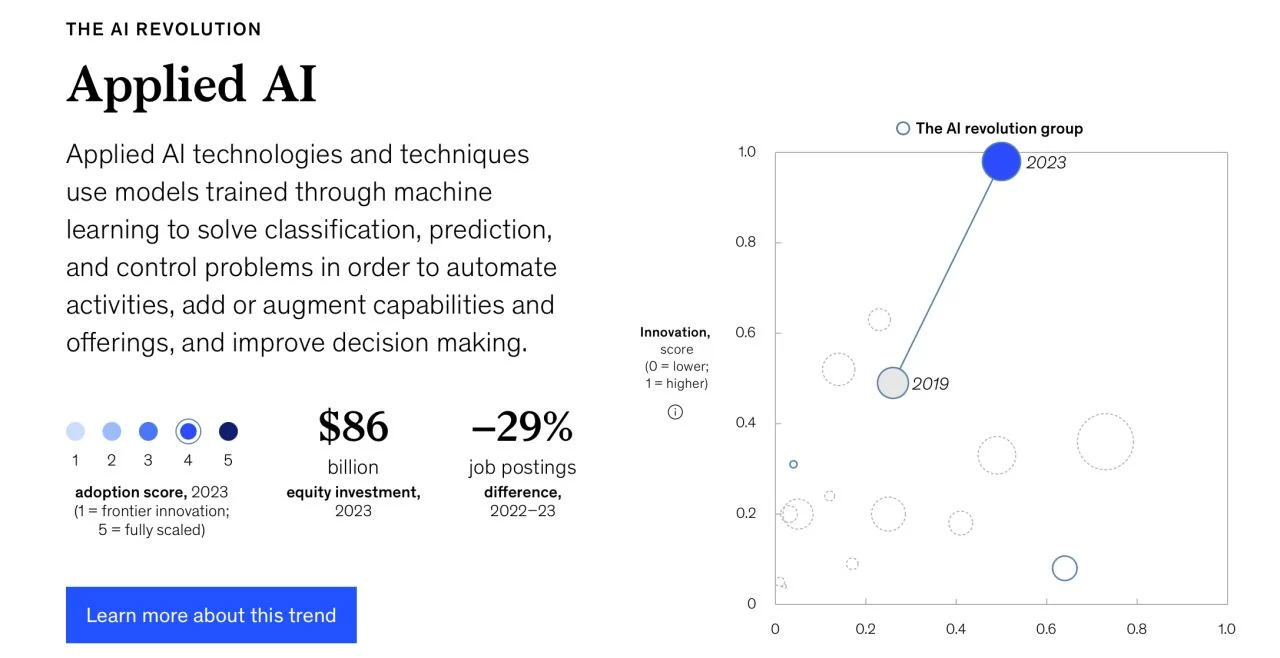Select the large blue 2023 bubble
1280x658 pixels.
coord(1001,161)
